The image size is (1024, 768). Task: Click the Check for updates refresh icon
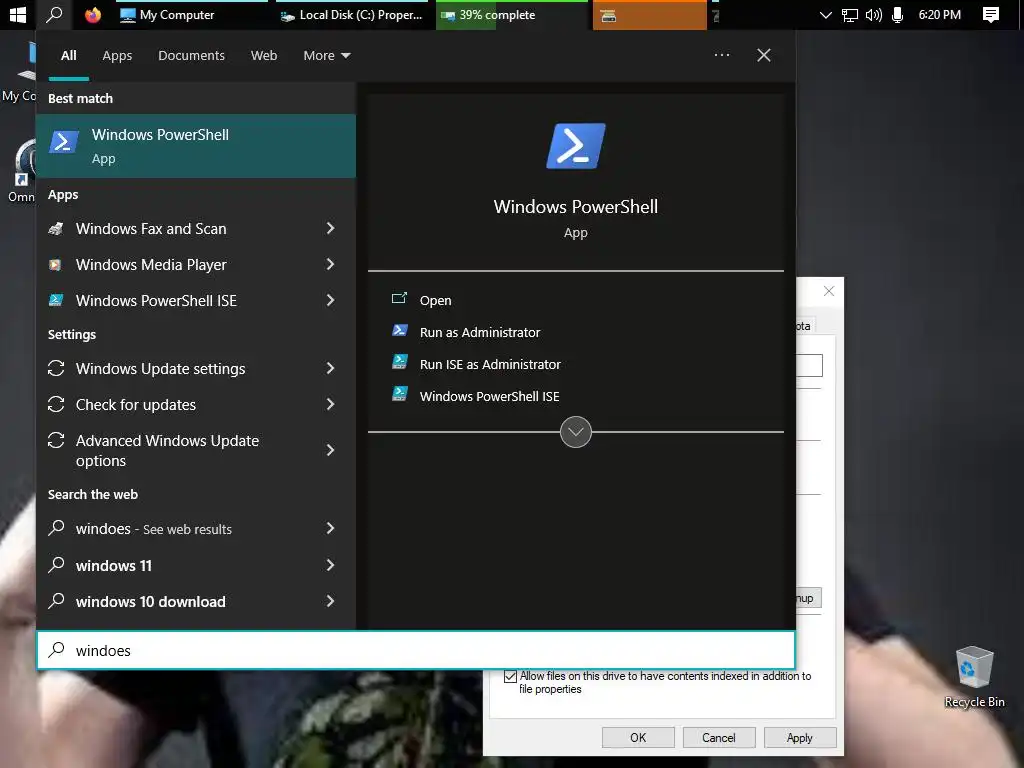pyautogui.click(x=56, y=404)
